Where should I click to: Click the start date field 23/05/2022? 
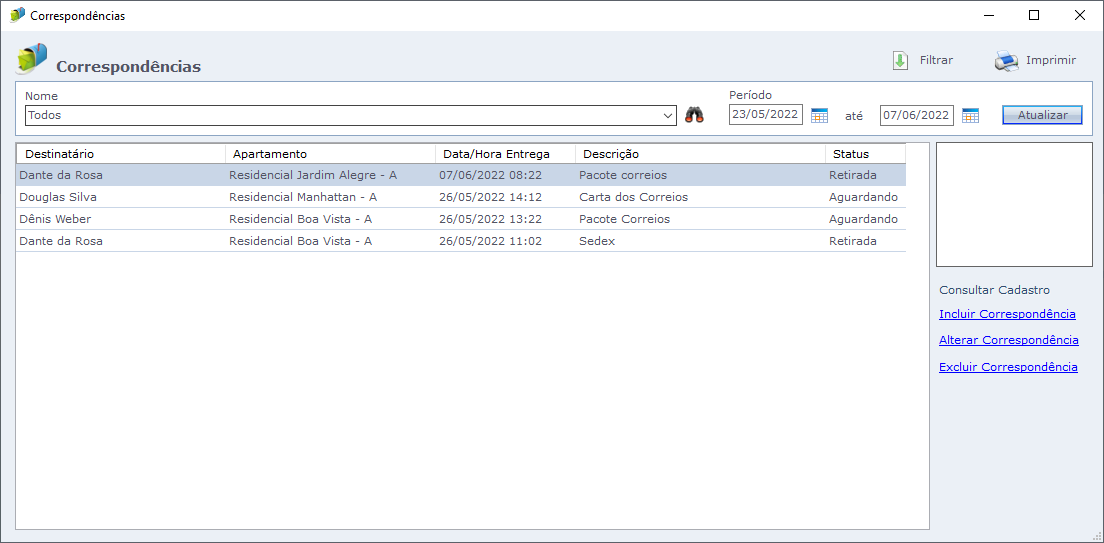[765, 115]
